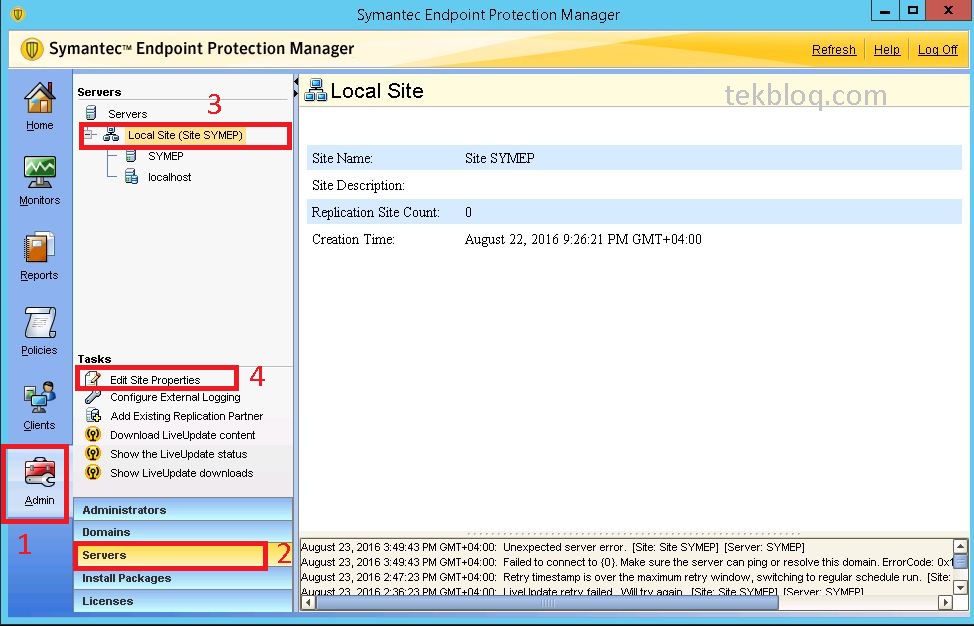The image size is (974, 626).
Task: Click the Site Description label
Action: tap(358, 186)
